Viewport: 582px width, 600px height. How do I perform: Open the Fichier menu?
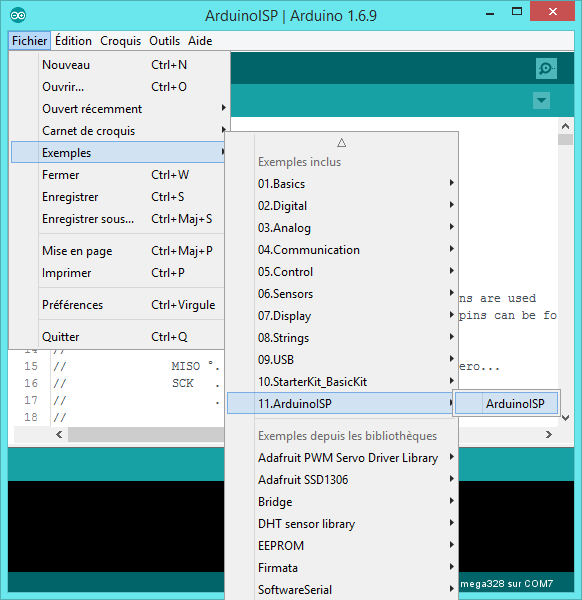click(29, 41)
